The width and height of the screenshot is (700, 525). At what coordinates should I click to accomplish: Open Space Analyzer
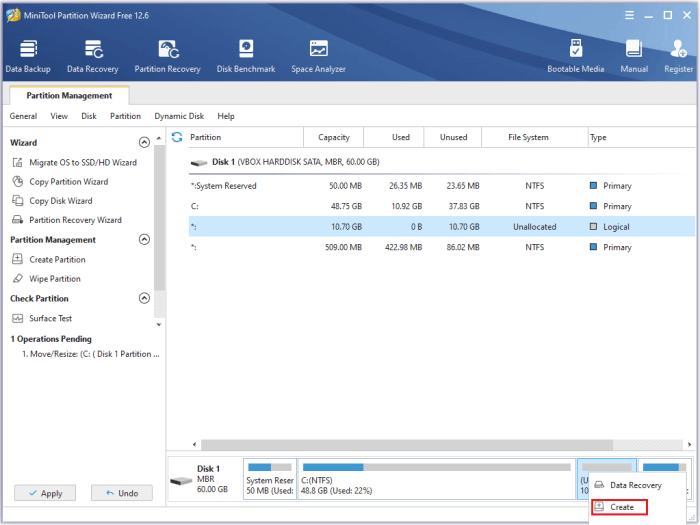(318, 56)
